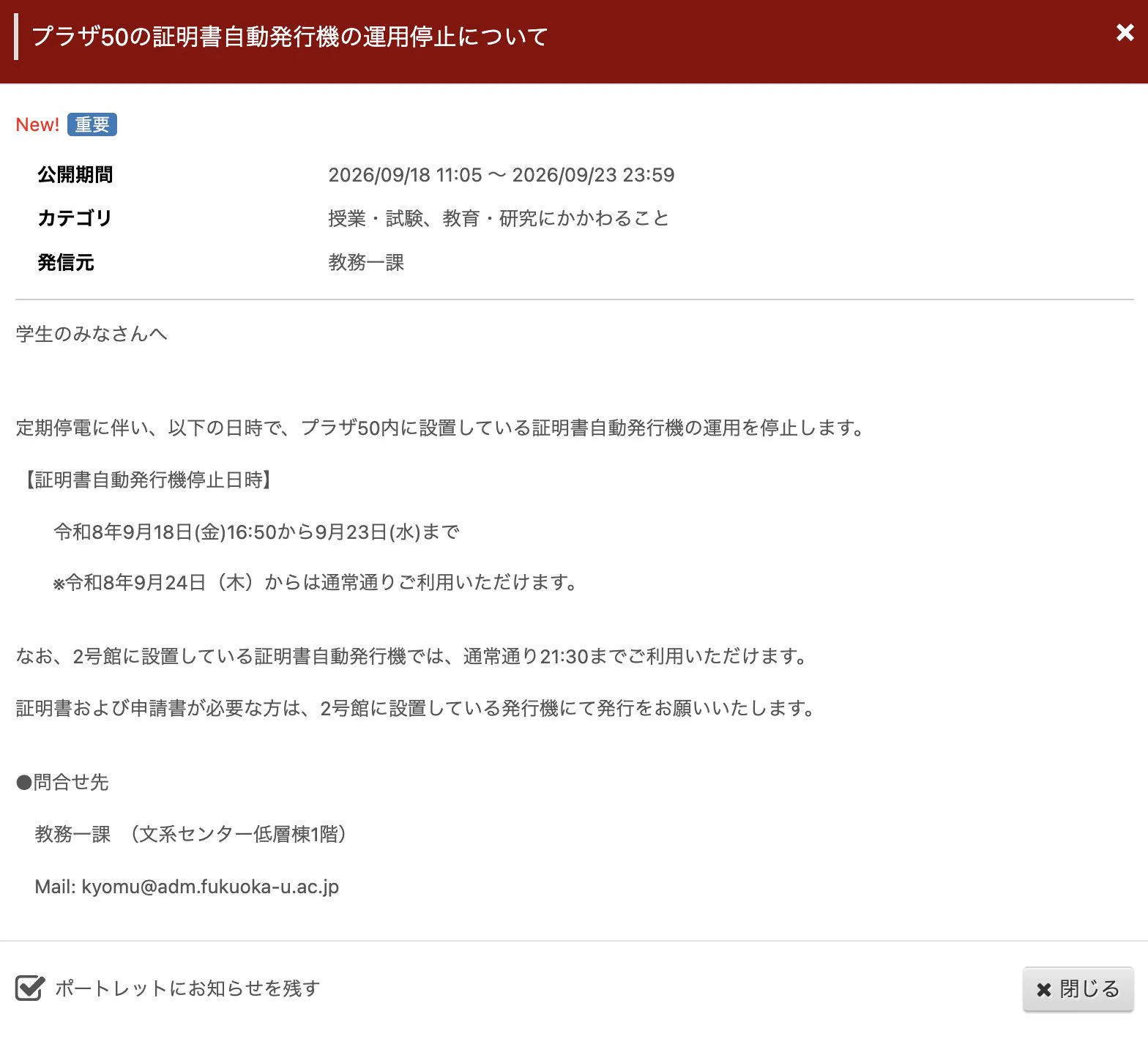The height and width of the screenshot is (1047, 1148).
Task: Click category value 授業・試験、教育・研究にかかわること
Action: click(499, 218)
